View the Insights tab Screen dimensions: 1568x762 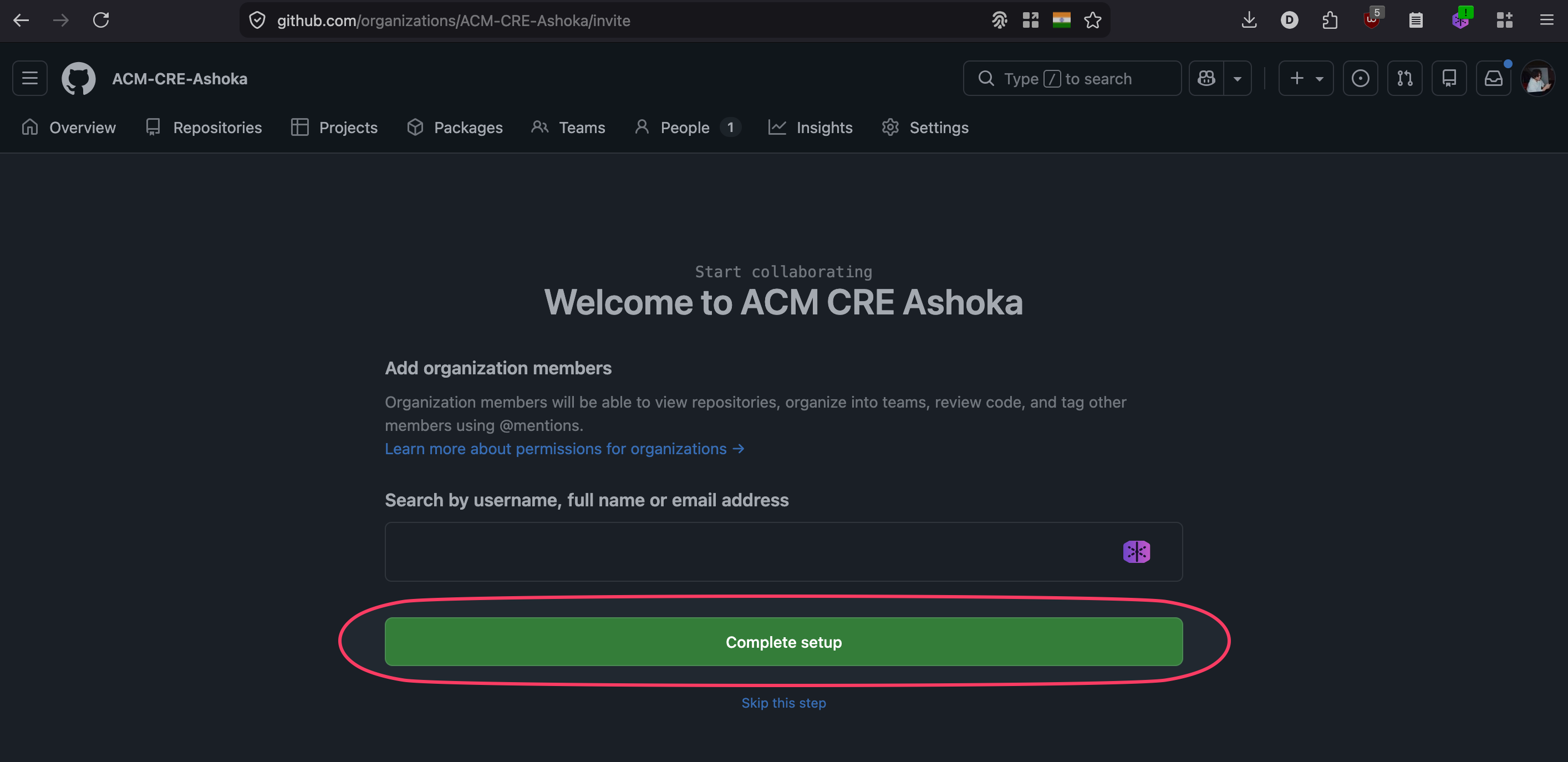pos(811,127)
